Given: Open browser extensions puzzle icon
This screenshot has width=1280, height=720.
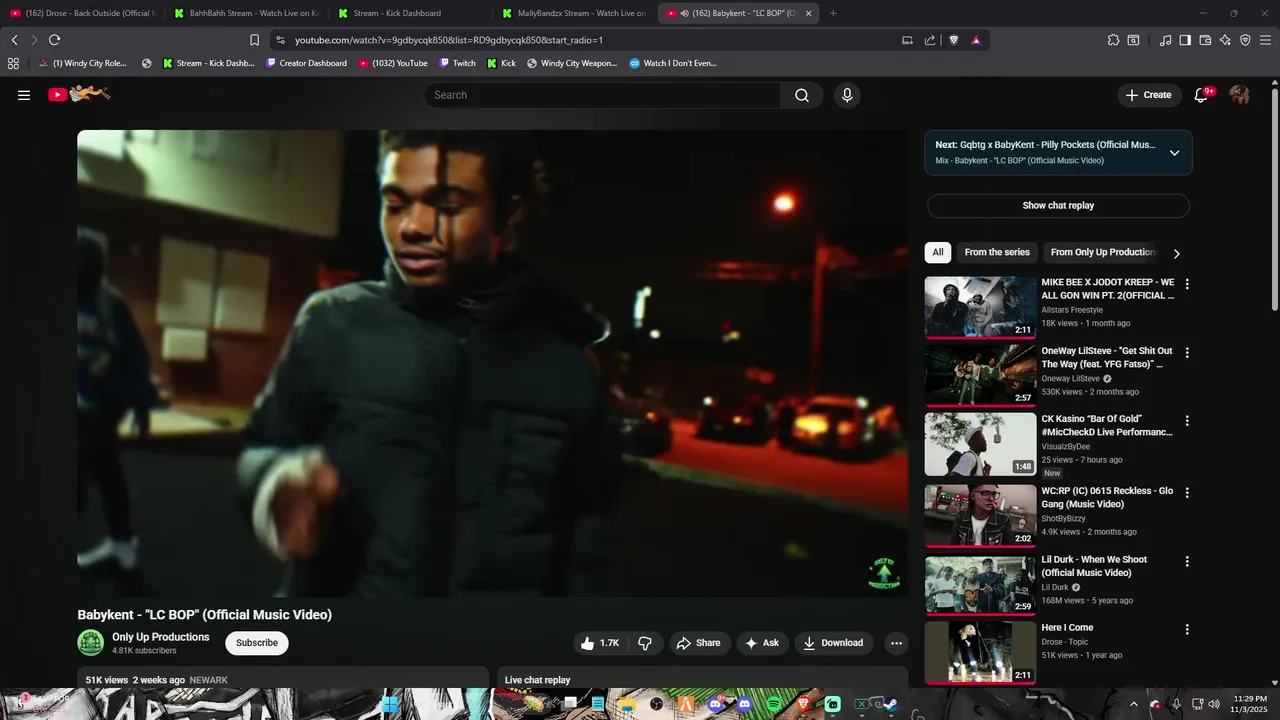Looking at the screenshot, I should (1113, 40).
